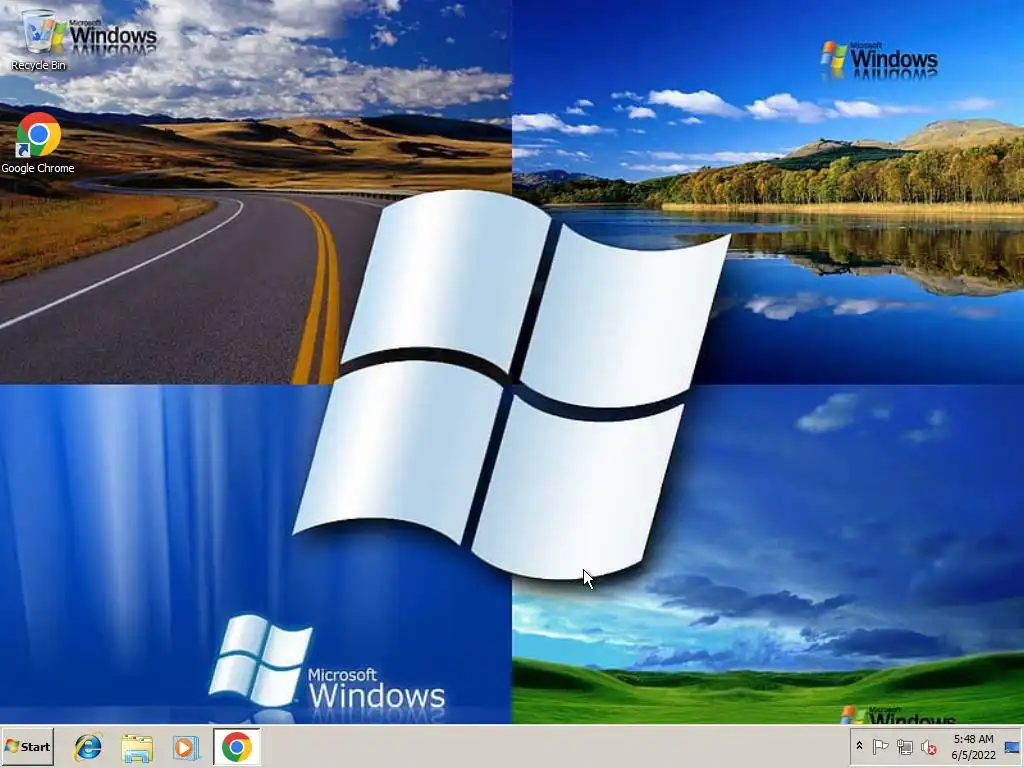
Task: Launch Windows Media Player from the taskbar
Action: click(185, 747)
